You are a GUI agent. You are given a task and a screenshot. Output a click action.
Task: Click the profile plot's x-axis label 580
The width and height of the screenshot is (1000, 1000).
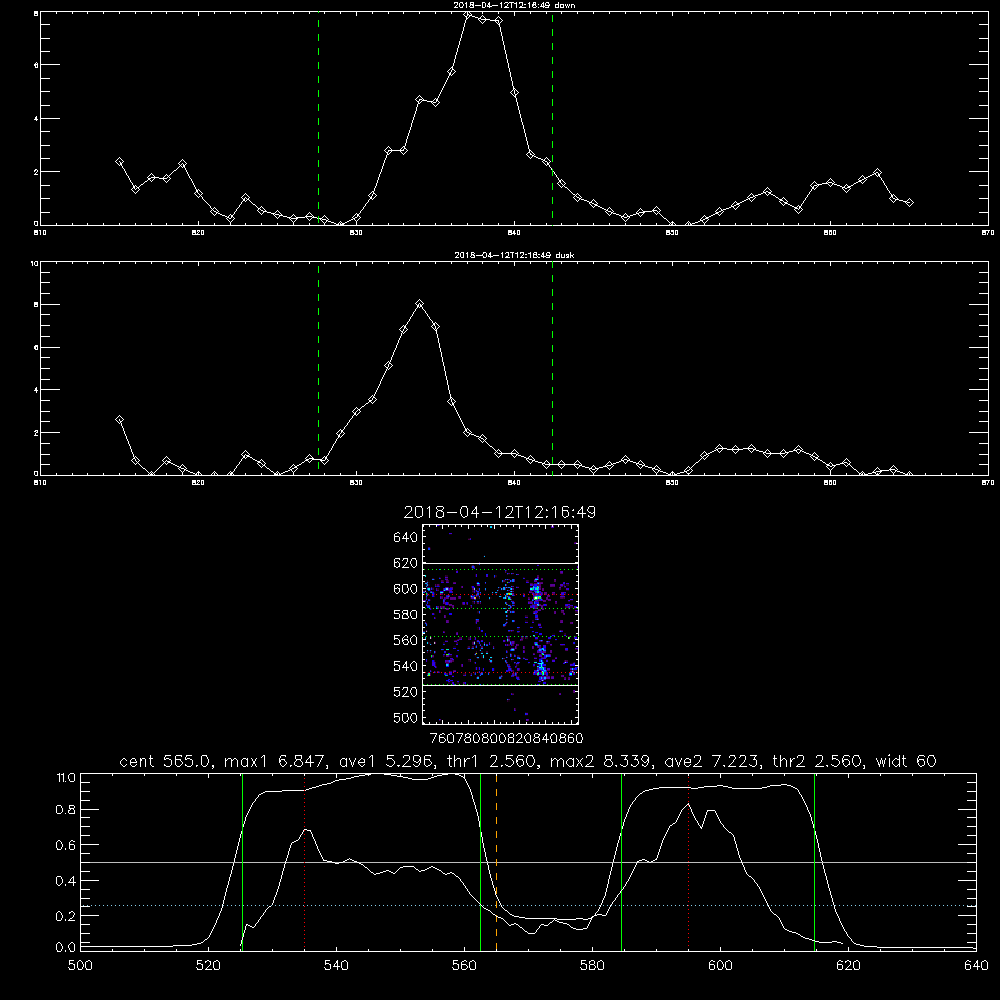(x=592, y=966)
